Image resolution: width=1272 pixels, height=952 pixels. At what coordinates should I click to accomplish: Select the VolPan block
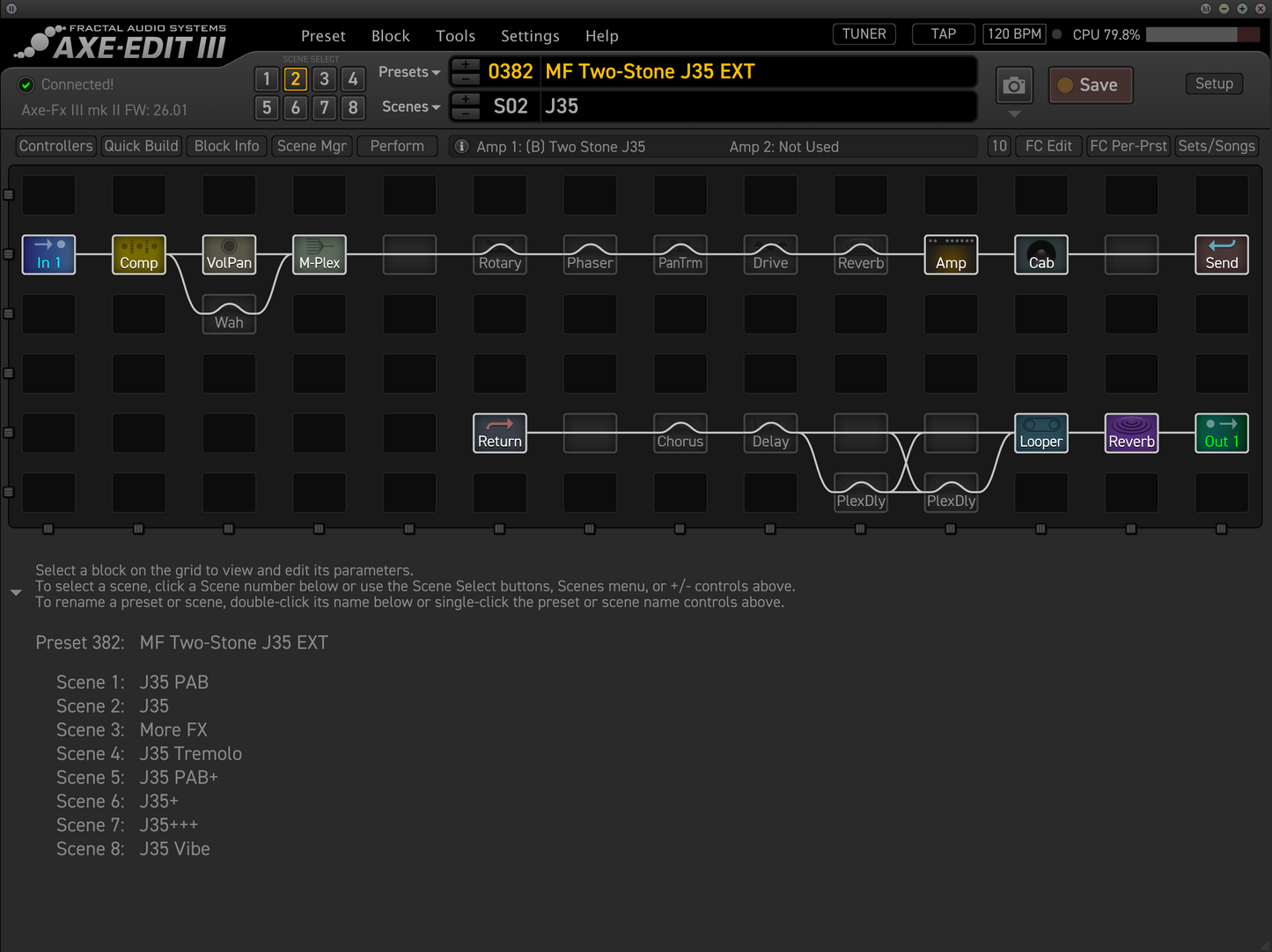click(229, 254)
